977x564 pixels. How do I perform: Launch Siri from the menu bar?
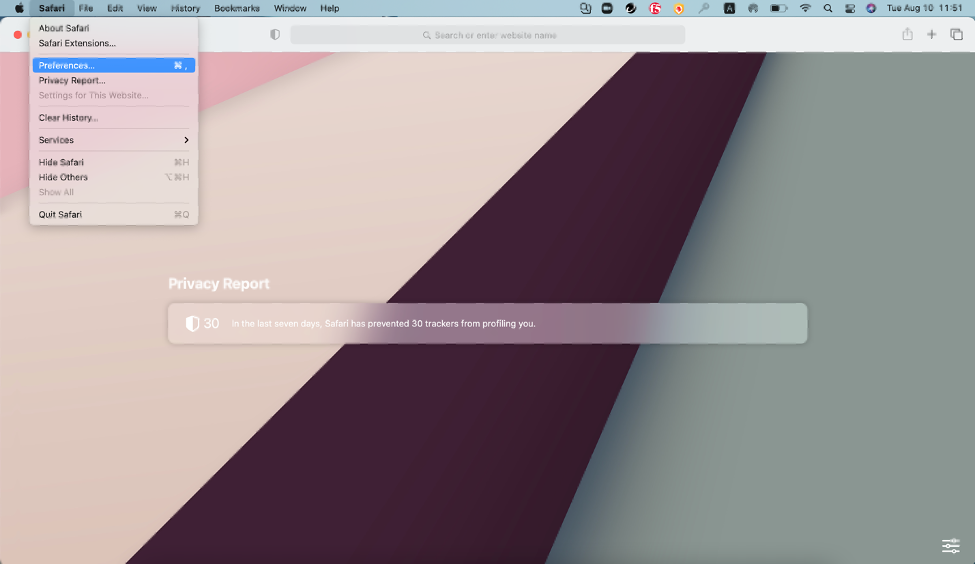pos(871,8)
